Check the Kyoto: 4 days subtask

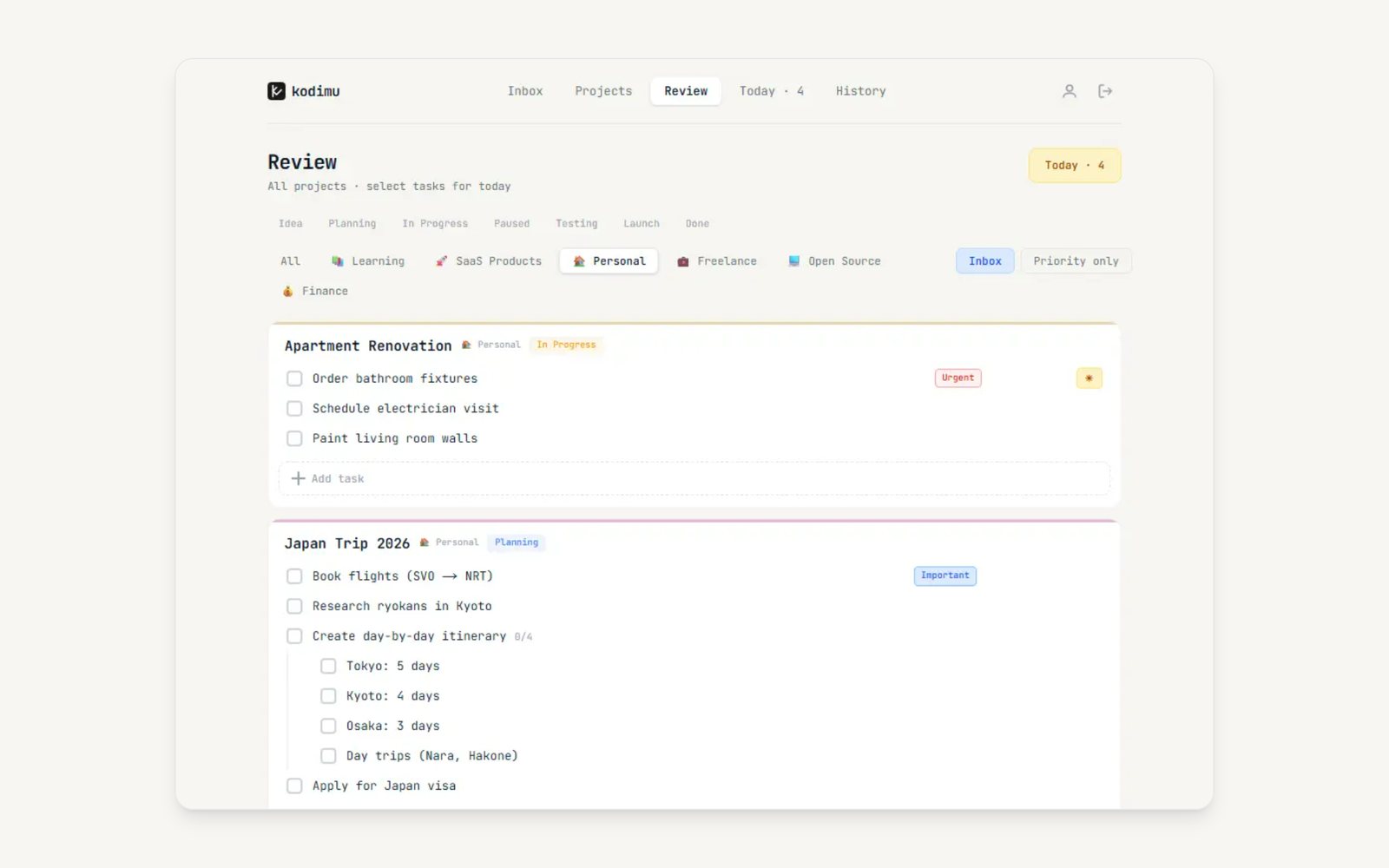[328, 696]
